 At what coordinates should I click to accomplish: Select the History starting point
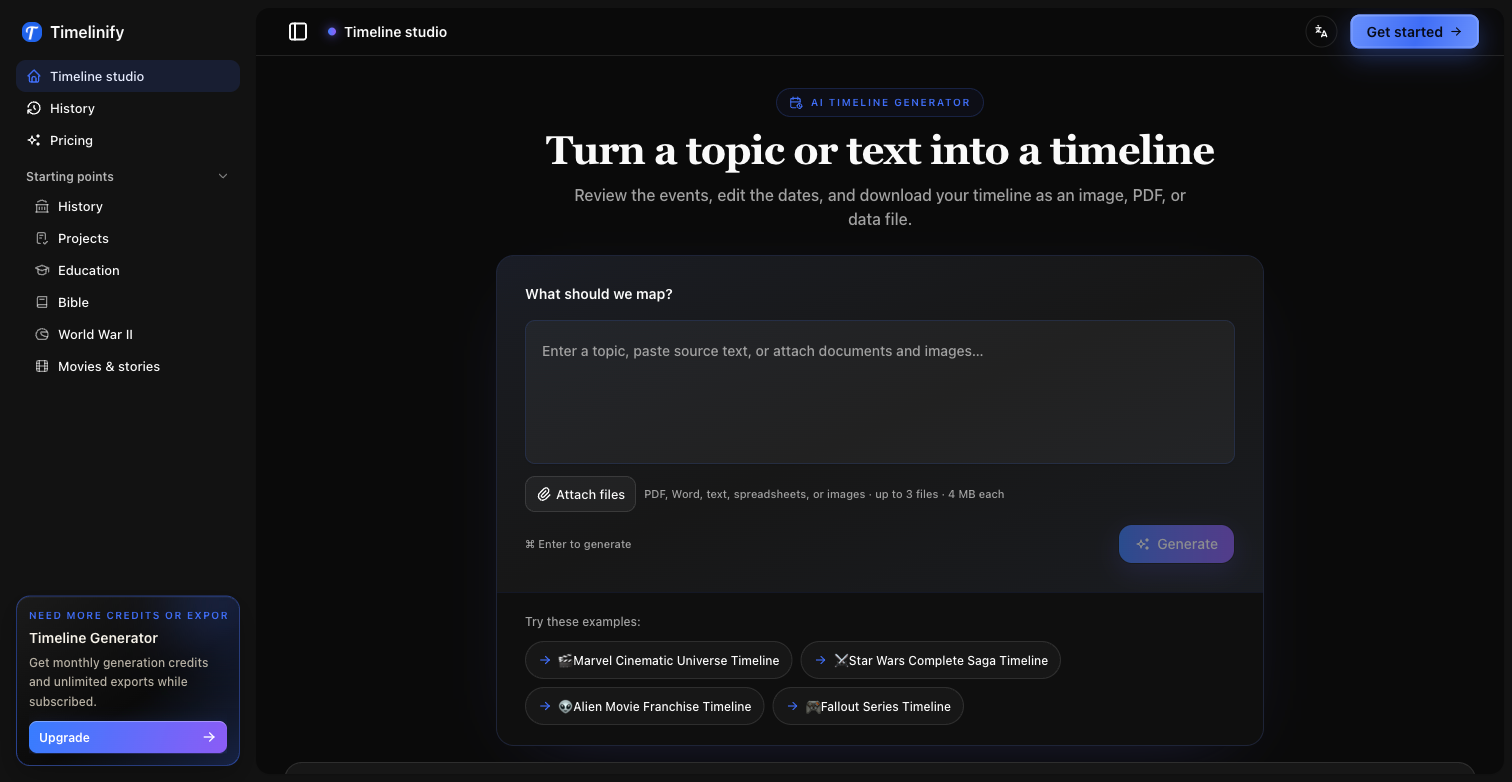(132, 206)
